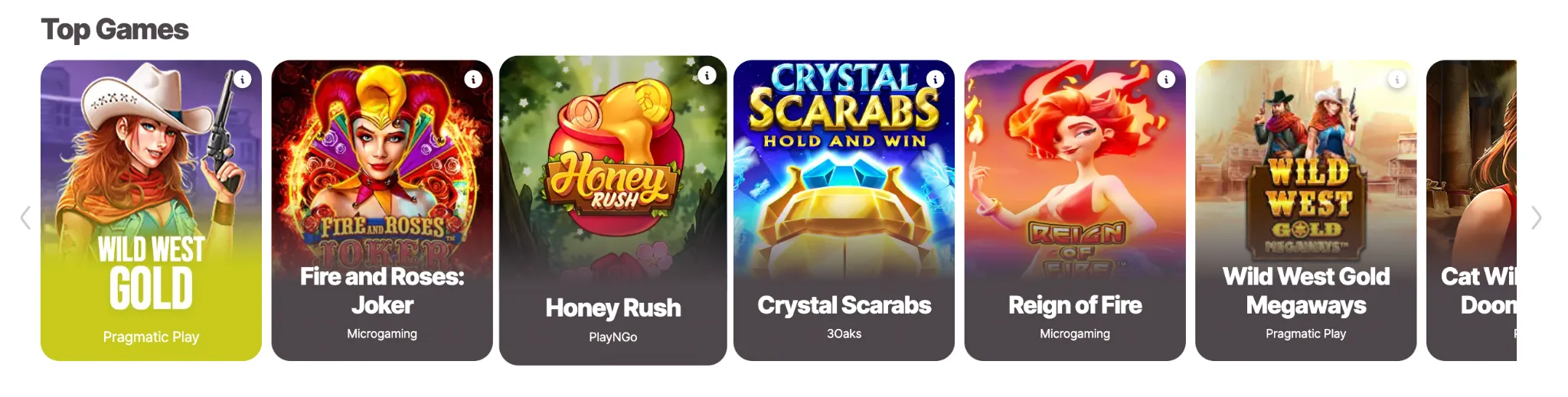
Task: Show info for Reign of Fire game
Action: tap(1165, 79)
